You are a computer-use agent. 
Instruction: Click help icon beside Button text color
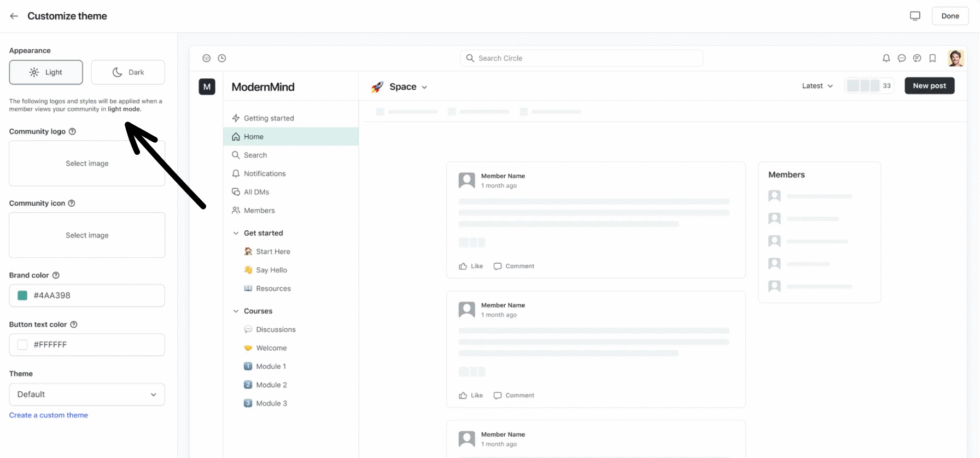pos(74,324)
